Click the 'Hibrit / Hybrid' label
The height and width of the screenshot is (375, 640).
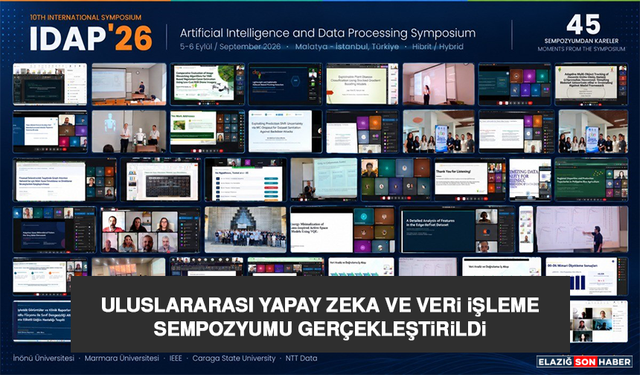coord(438,47)
